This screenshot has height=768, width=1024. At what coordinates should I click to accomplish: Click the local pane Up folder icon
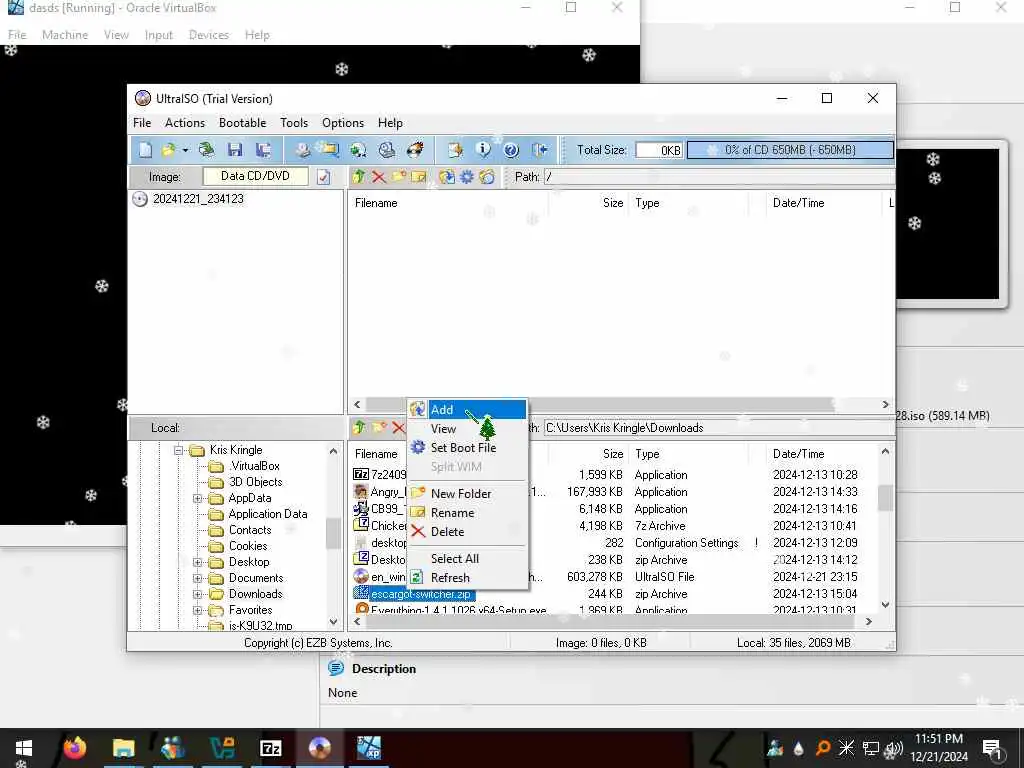(359, 428)
